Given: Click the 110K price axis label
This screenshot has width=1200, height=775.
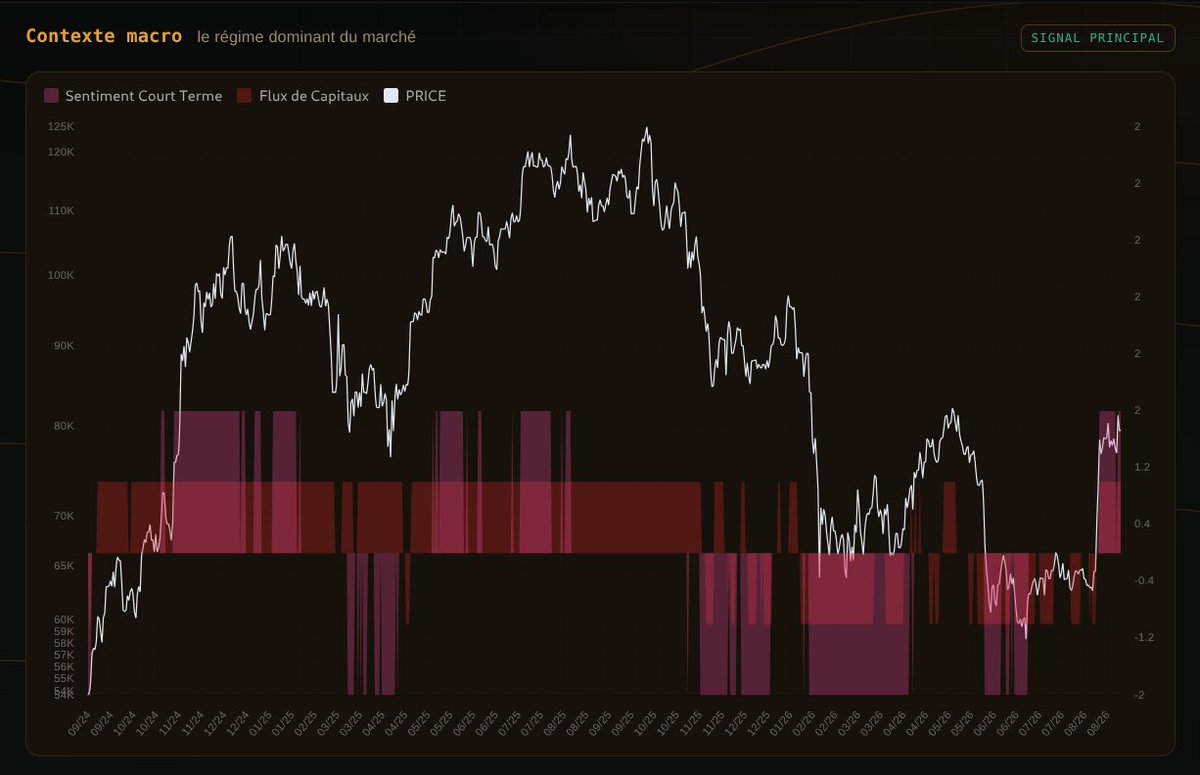Looking at the screenshot, I should click(x=61, y=211).
